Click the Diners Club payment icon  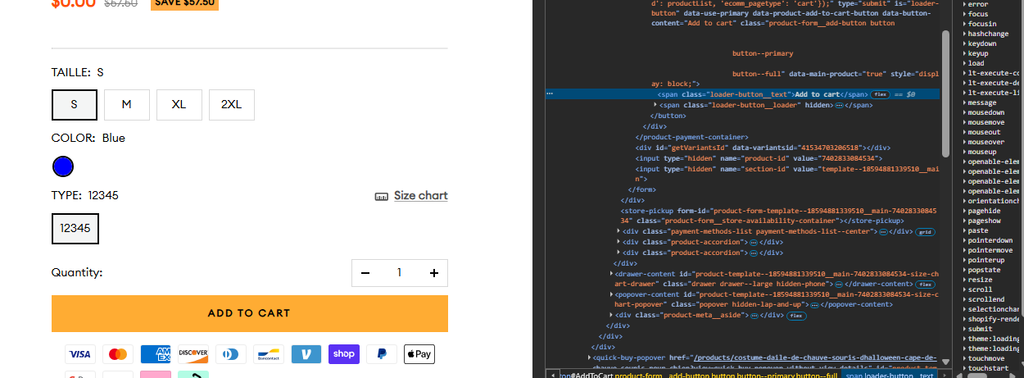point(231,354)
